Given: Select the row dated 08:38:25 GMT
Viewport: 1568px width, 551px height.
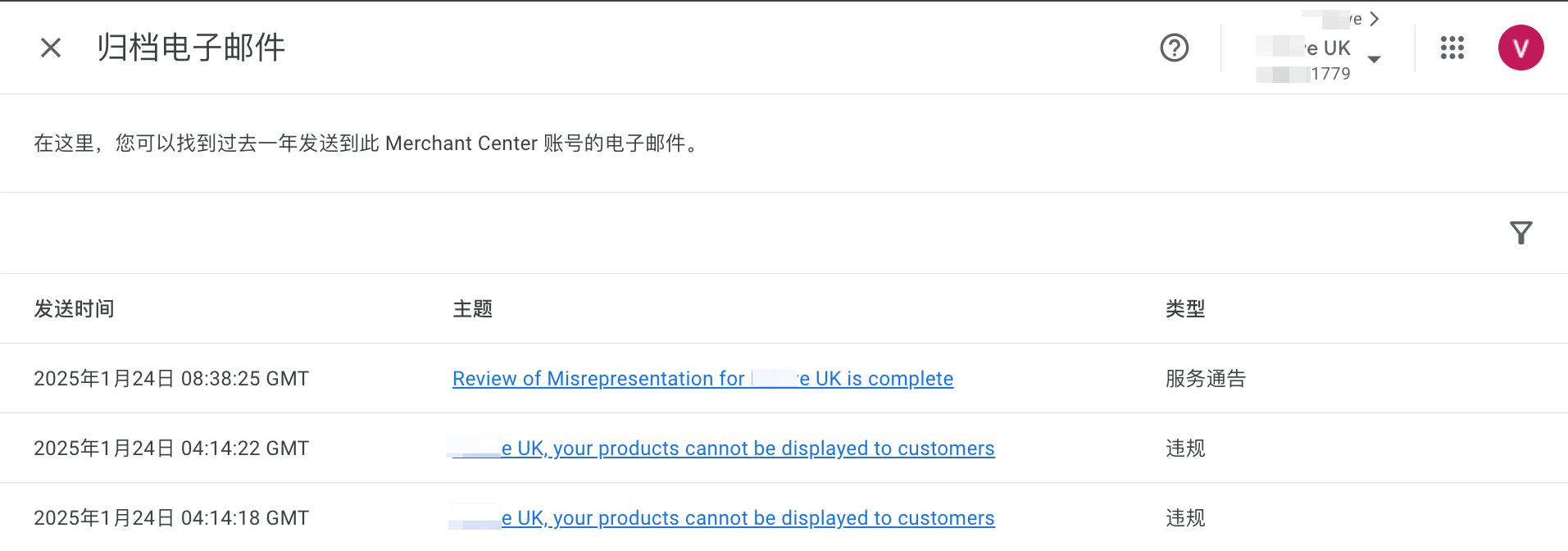Looking at the screenshot, I should [171, 379].
